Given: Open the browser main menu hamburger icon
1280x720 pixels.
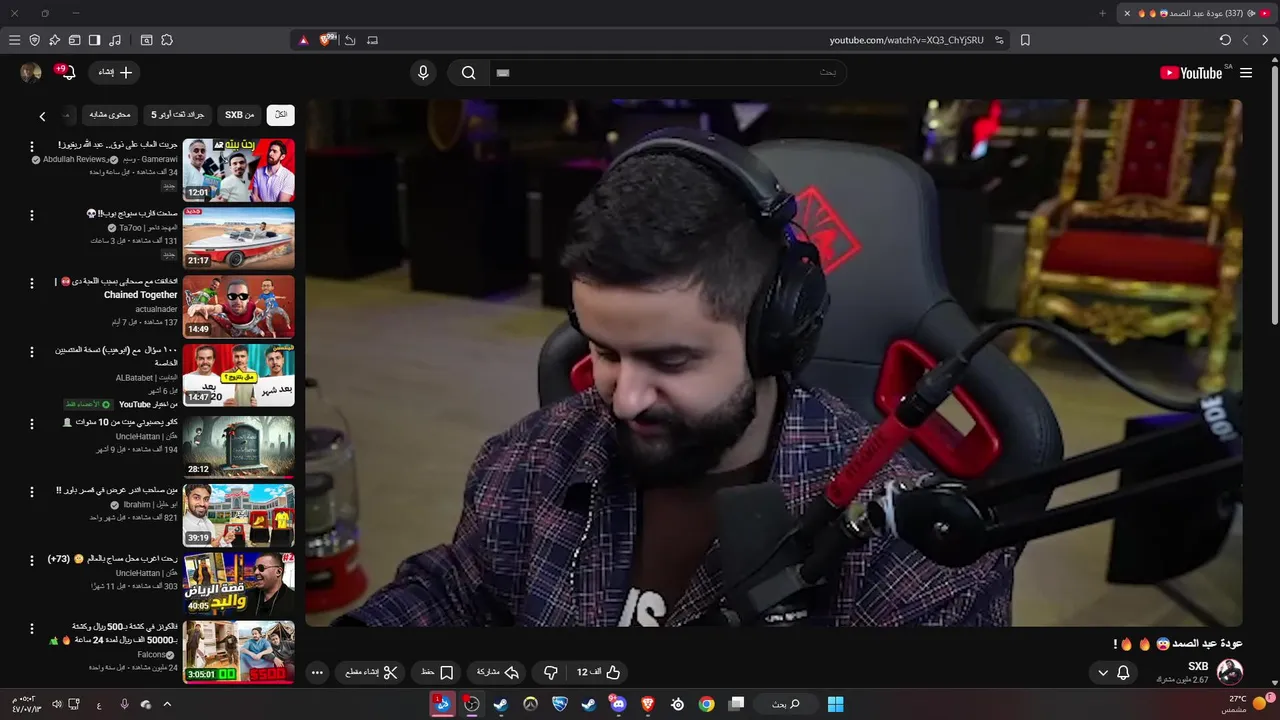Looking at the screenshot, I should click(x=14, y=40).
